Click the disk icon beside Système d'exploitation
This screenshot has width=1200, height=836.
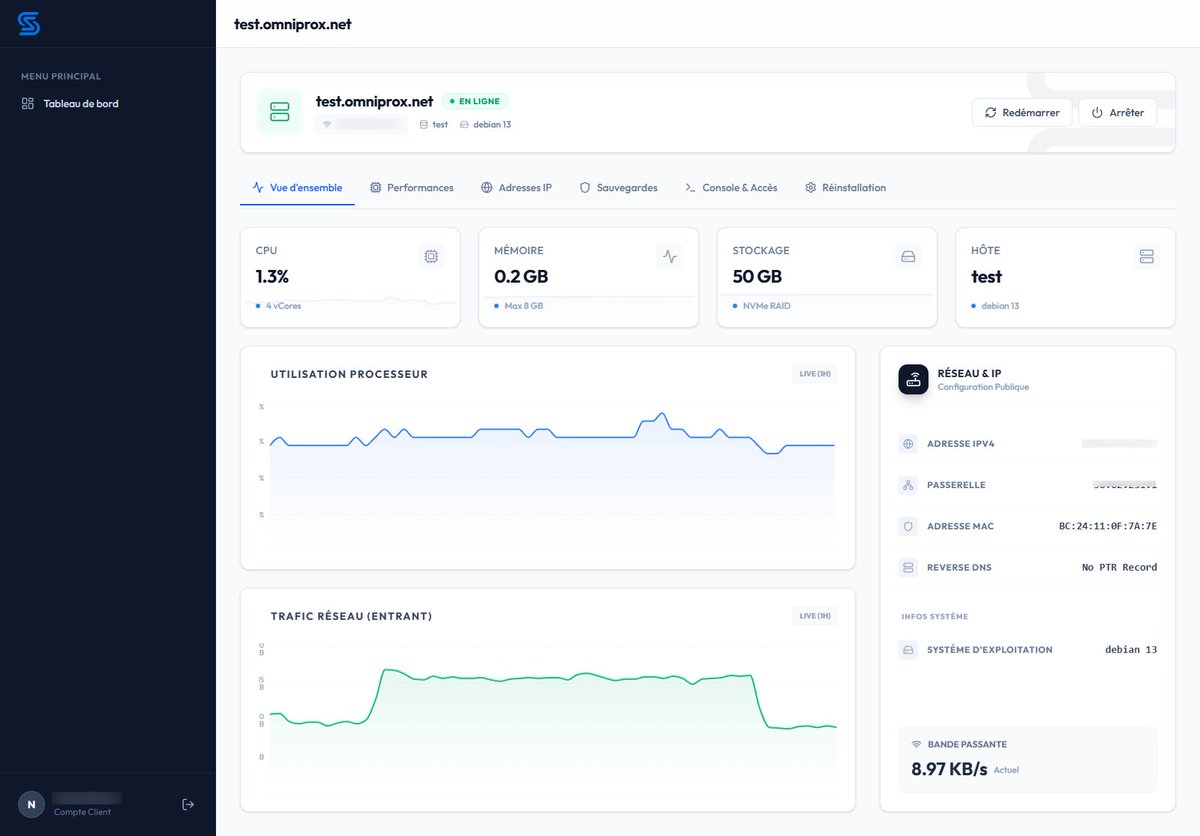(908, 650)
